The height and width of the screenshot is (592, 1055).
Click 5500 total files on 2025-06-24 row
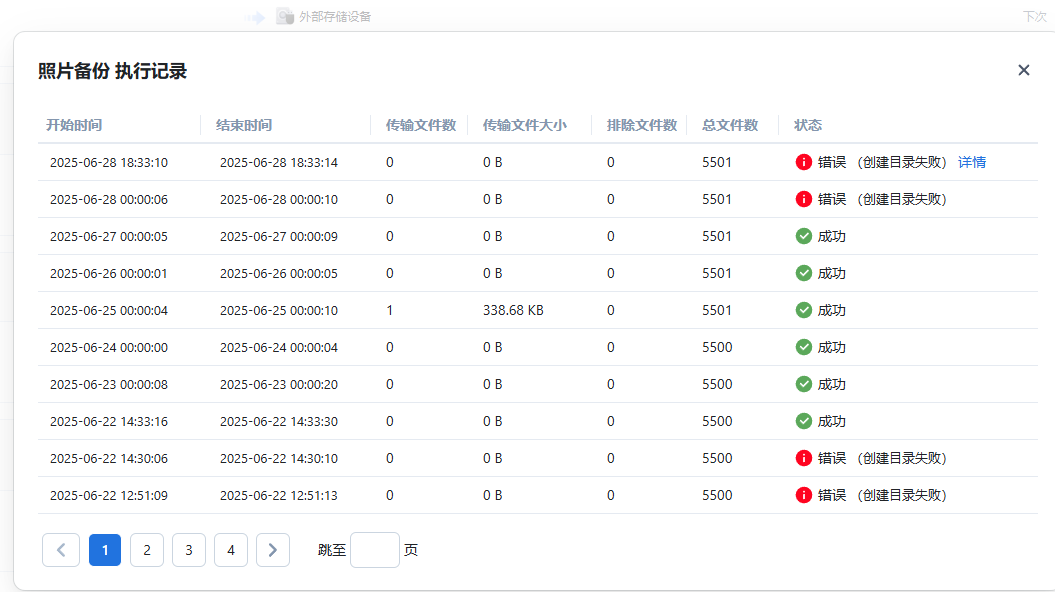pos(717,347)
